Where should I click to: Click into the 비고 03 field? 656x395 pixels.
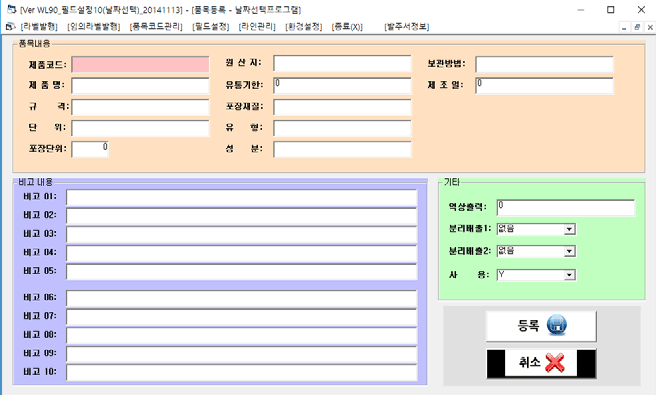tap(242, 235)
